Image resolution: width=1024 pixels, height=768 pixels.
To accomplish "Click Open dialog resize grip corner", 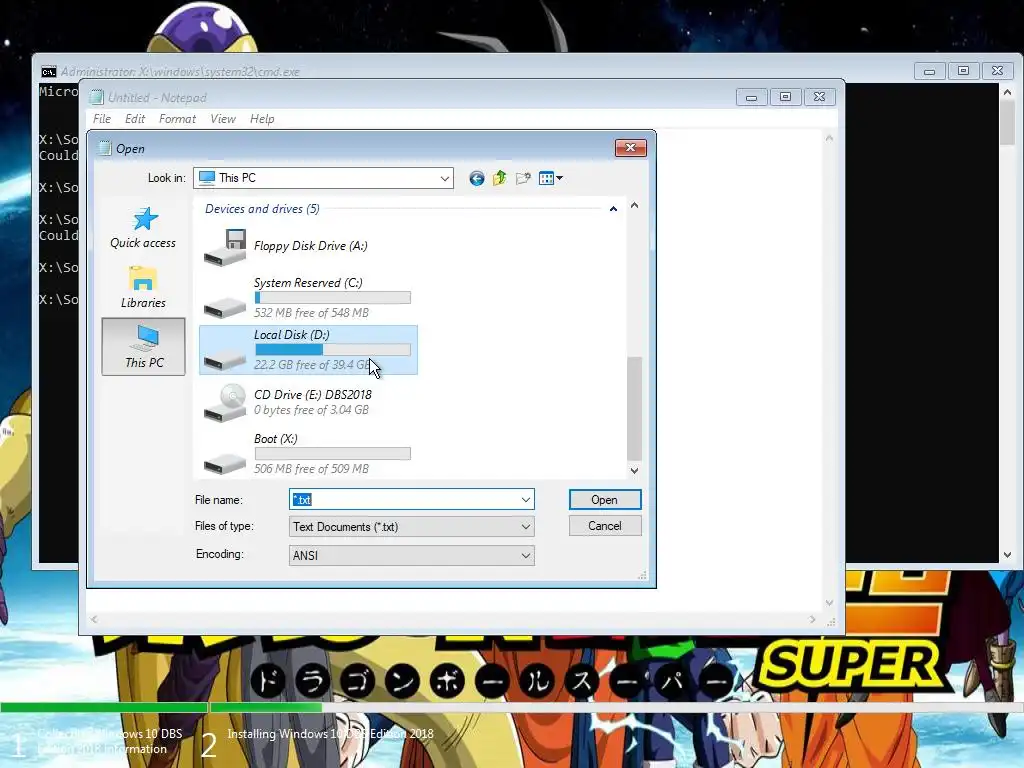I will tap(643, 575).
